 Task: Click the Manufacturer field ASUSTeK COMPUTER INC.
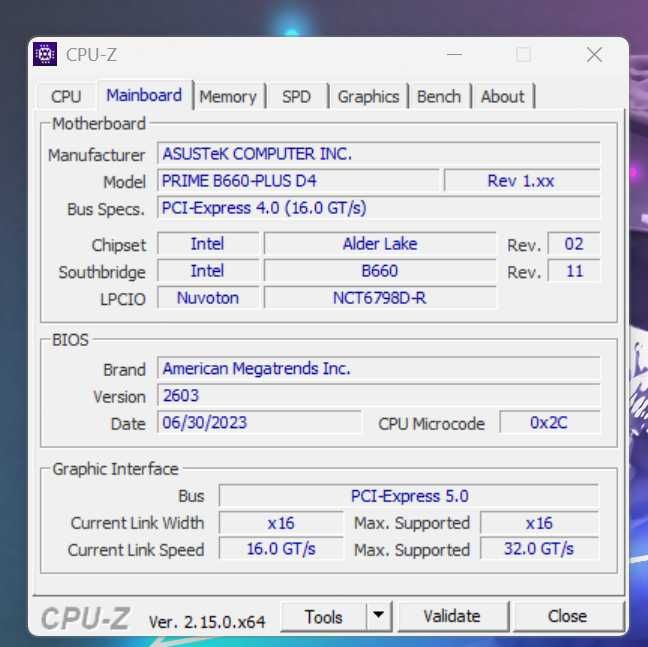pyautogui.click(x=378, y=154)
